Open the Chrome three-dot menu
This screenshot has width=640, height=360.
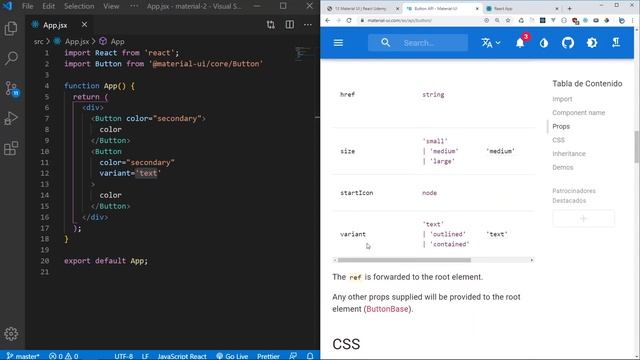coord(633,20)
